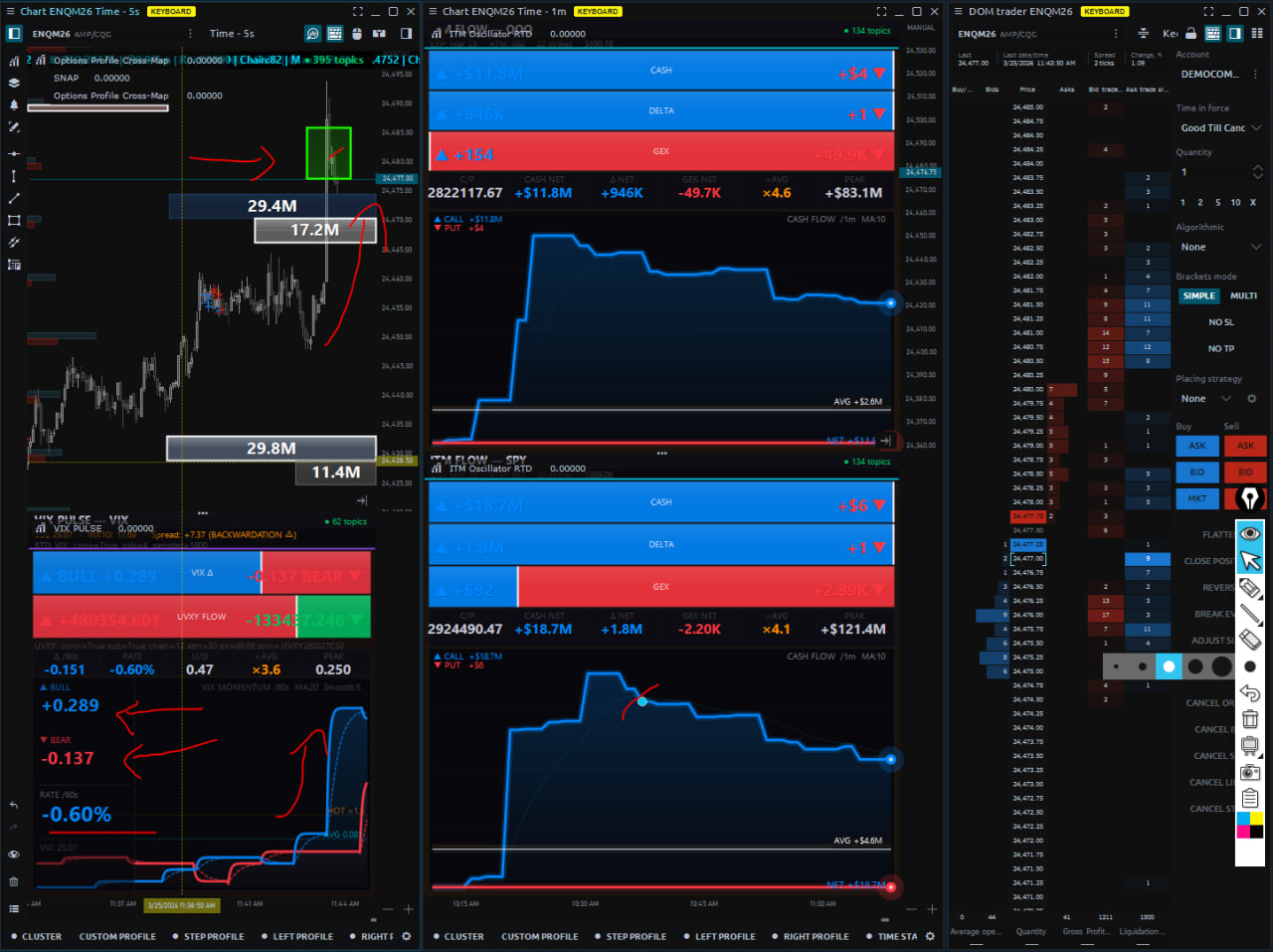
Task: Take a screenshot with the camera icon
Action: click(1250, 772)
